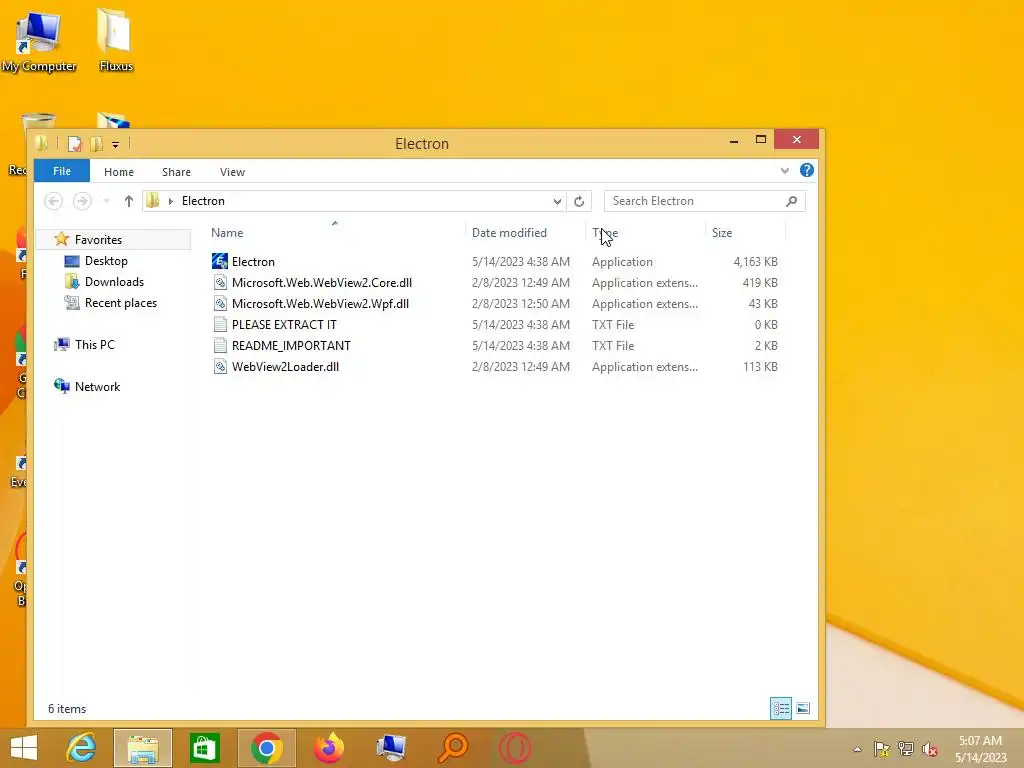The width and height of the screenshot is (1024, 768).
Task: Click the File Explorer taskbar button
Action: point(143,748)
